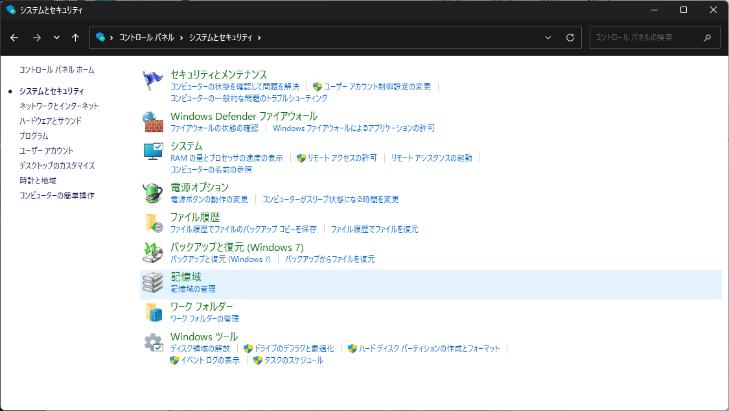
Task: Click the search magnifier icon
Action: tap(707, 38)
